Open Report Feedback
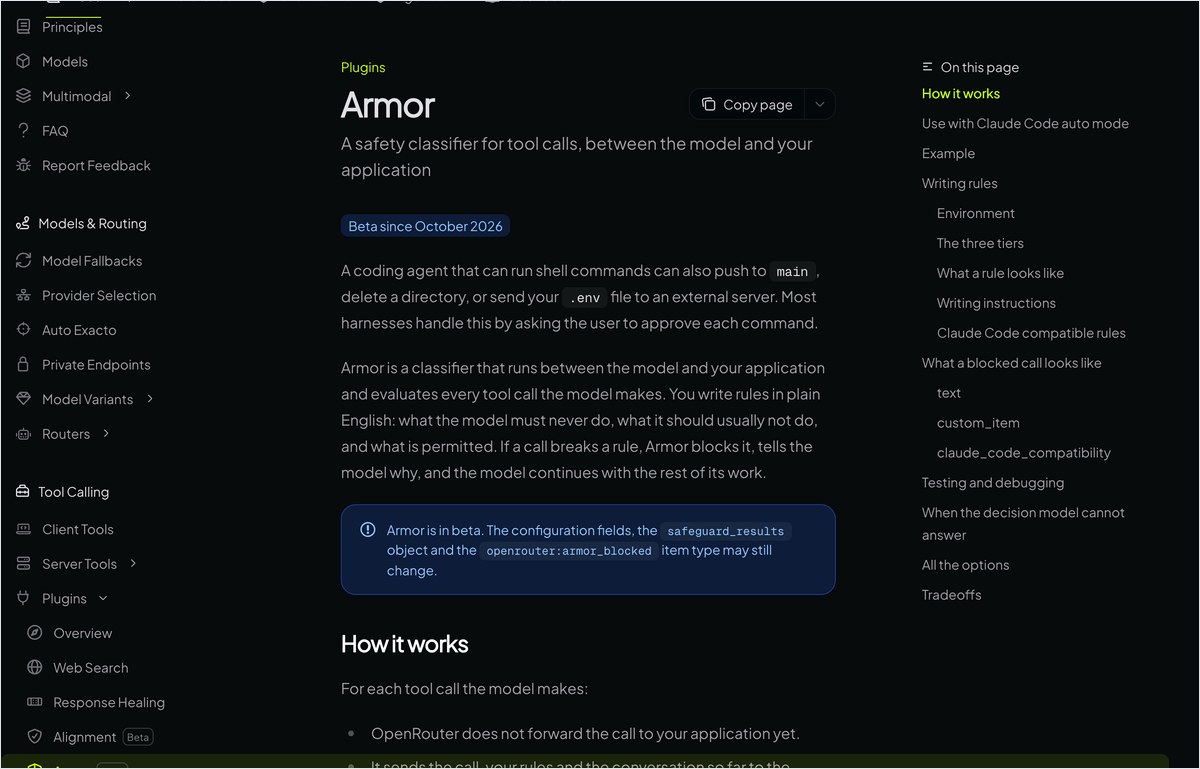Viewport: 1200px width, 769px height. 96,166
